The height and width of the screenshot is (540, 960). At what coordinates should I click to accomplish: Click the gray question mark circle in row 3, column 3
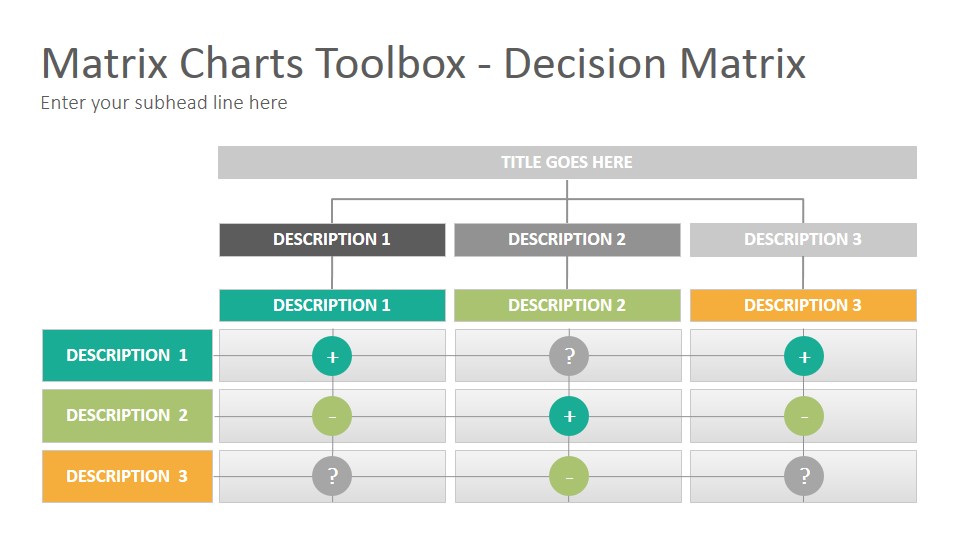[x=804, y=476]
